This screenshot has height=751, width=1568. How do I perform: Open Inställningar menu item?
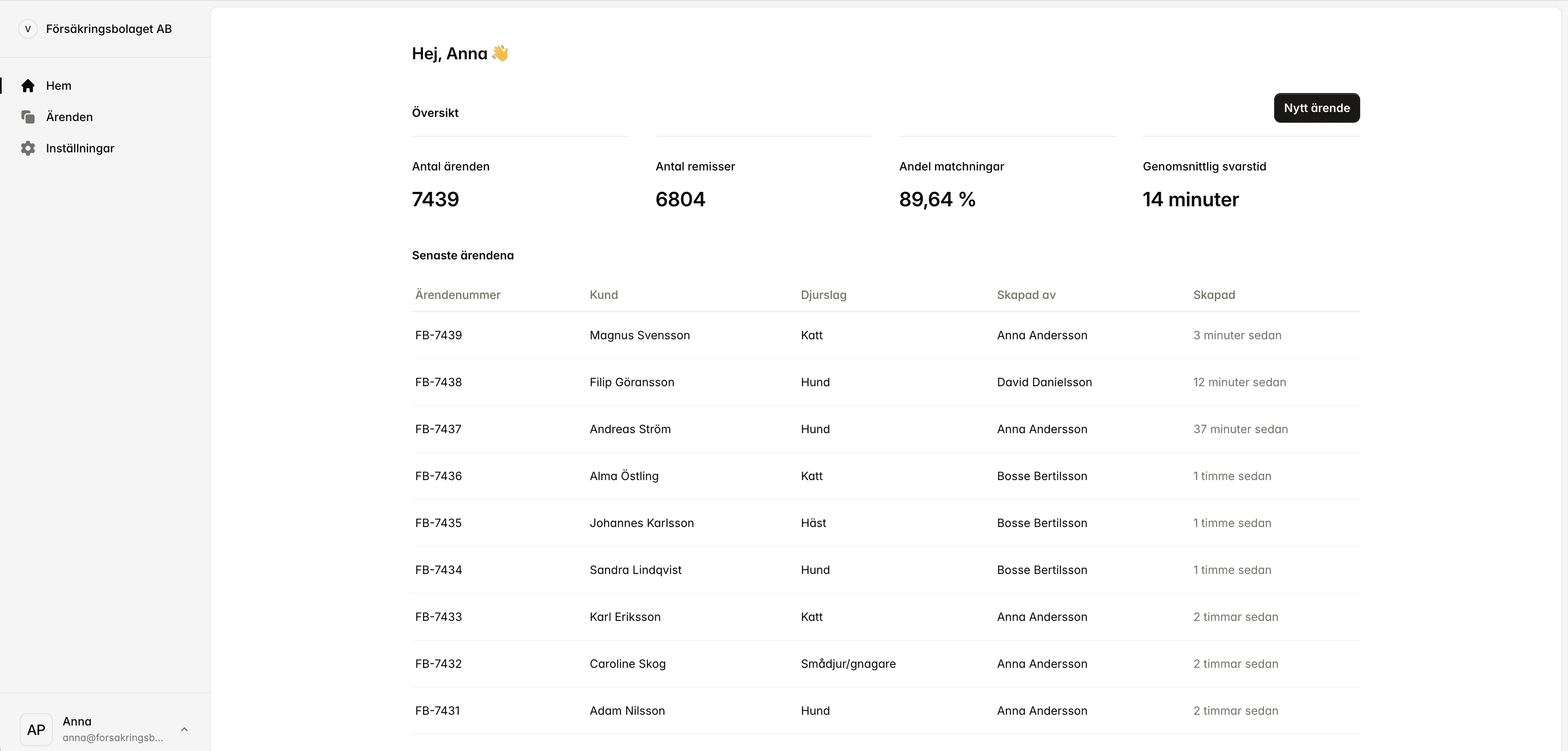tap(80, 149)
